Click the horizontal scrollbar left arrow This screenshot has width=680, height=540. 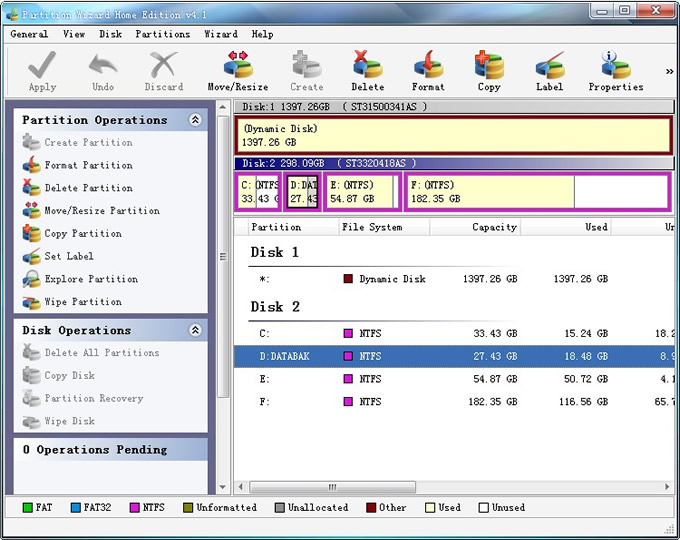point(241,487)
